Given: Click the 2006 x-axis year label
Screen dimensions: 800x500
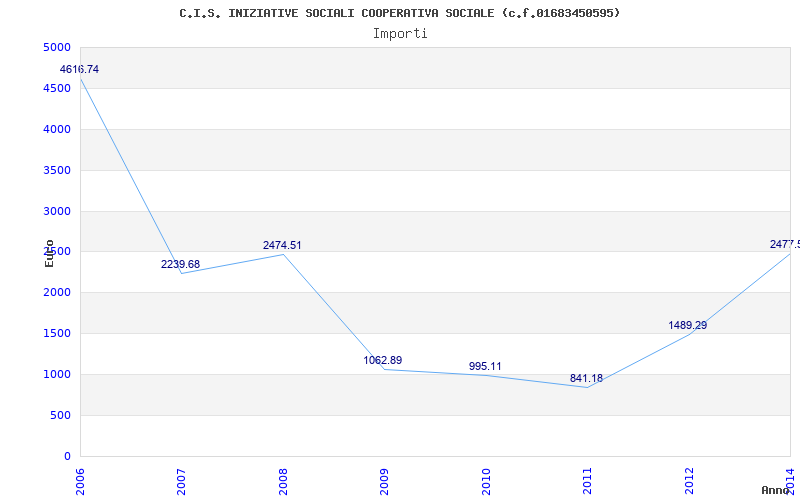Looking at the screenshot, I should point(80,481).
